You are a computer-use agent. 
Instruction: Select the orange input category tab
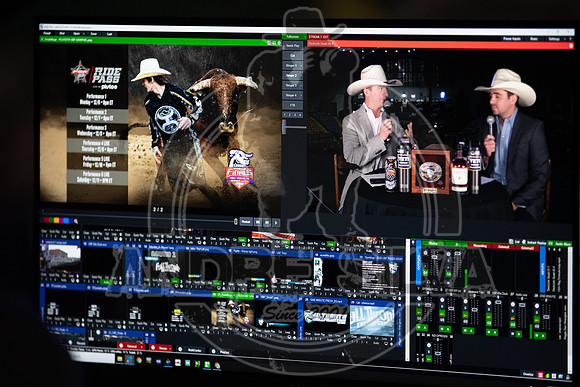[56, 221]
